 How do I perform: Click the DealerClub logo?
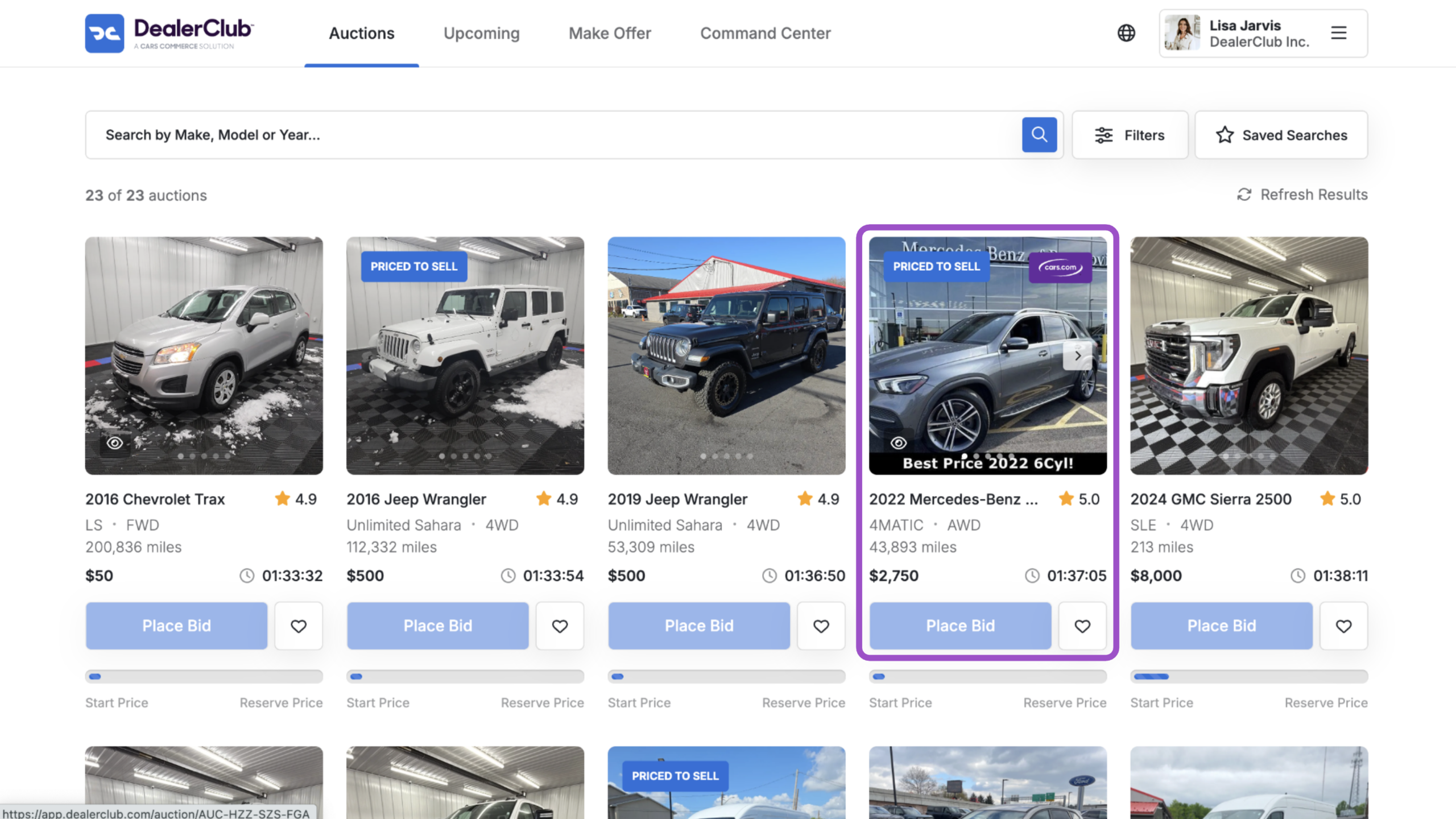169,33
